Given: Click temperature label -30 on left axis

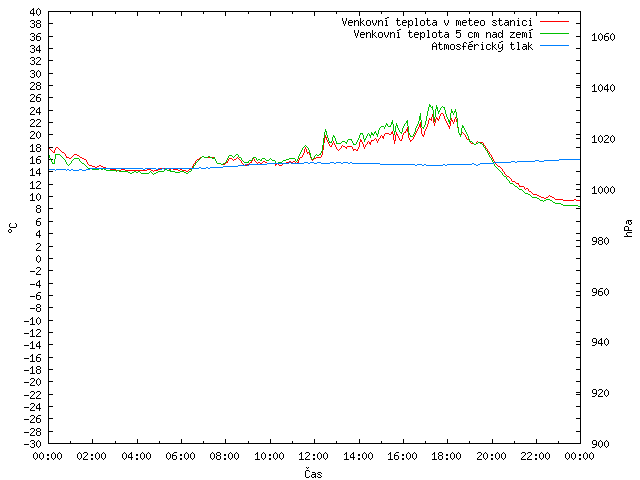Looking at the screenshot, I should point(33,444).
